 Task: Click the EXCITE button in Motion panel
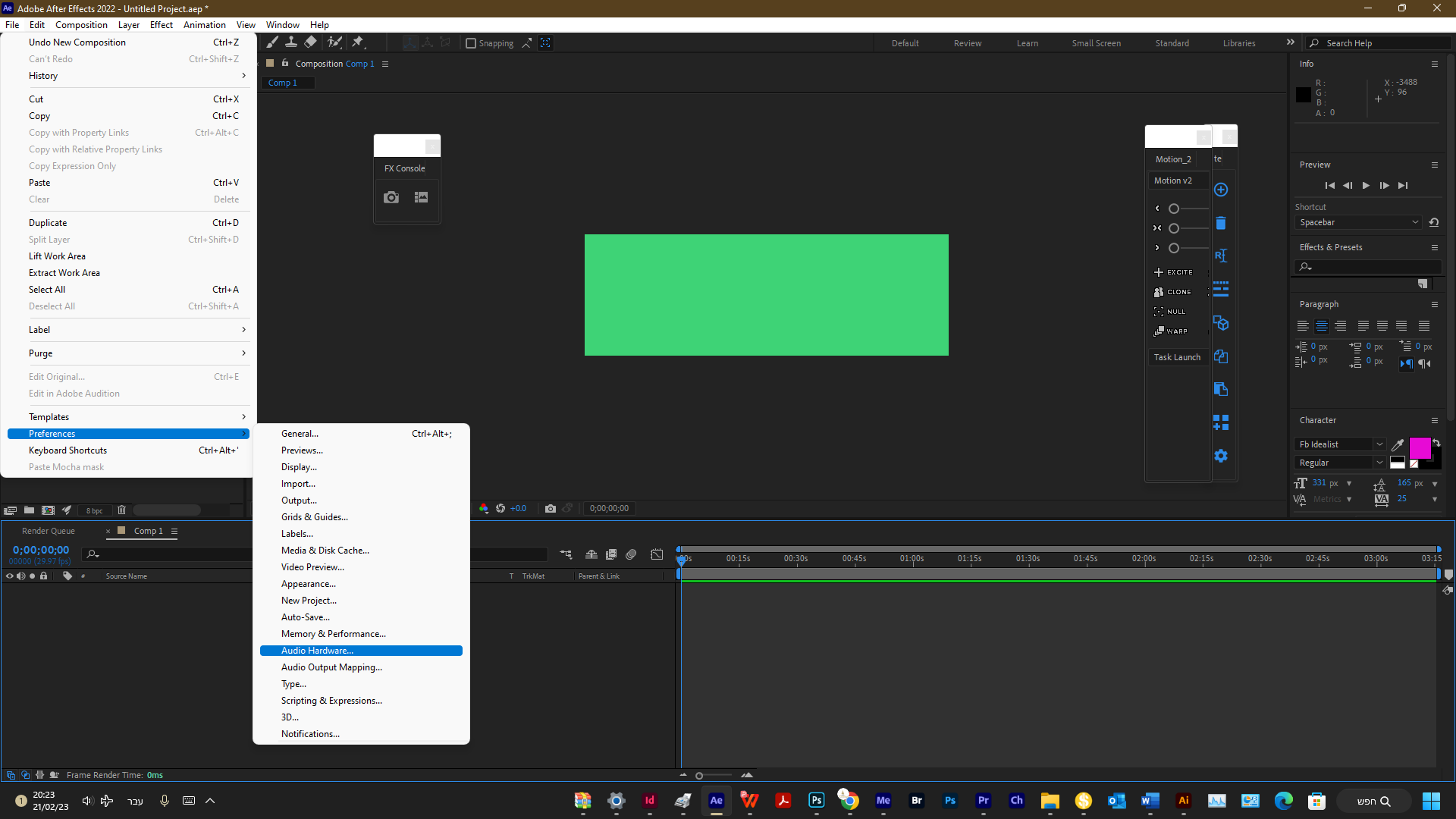[1174, 272]
